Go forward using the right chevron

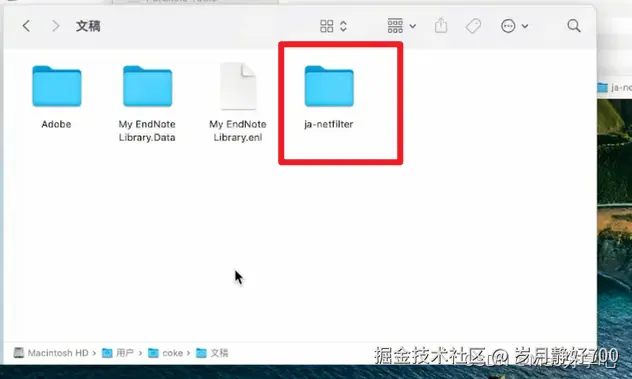(x=56, y=26)
